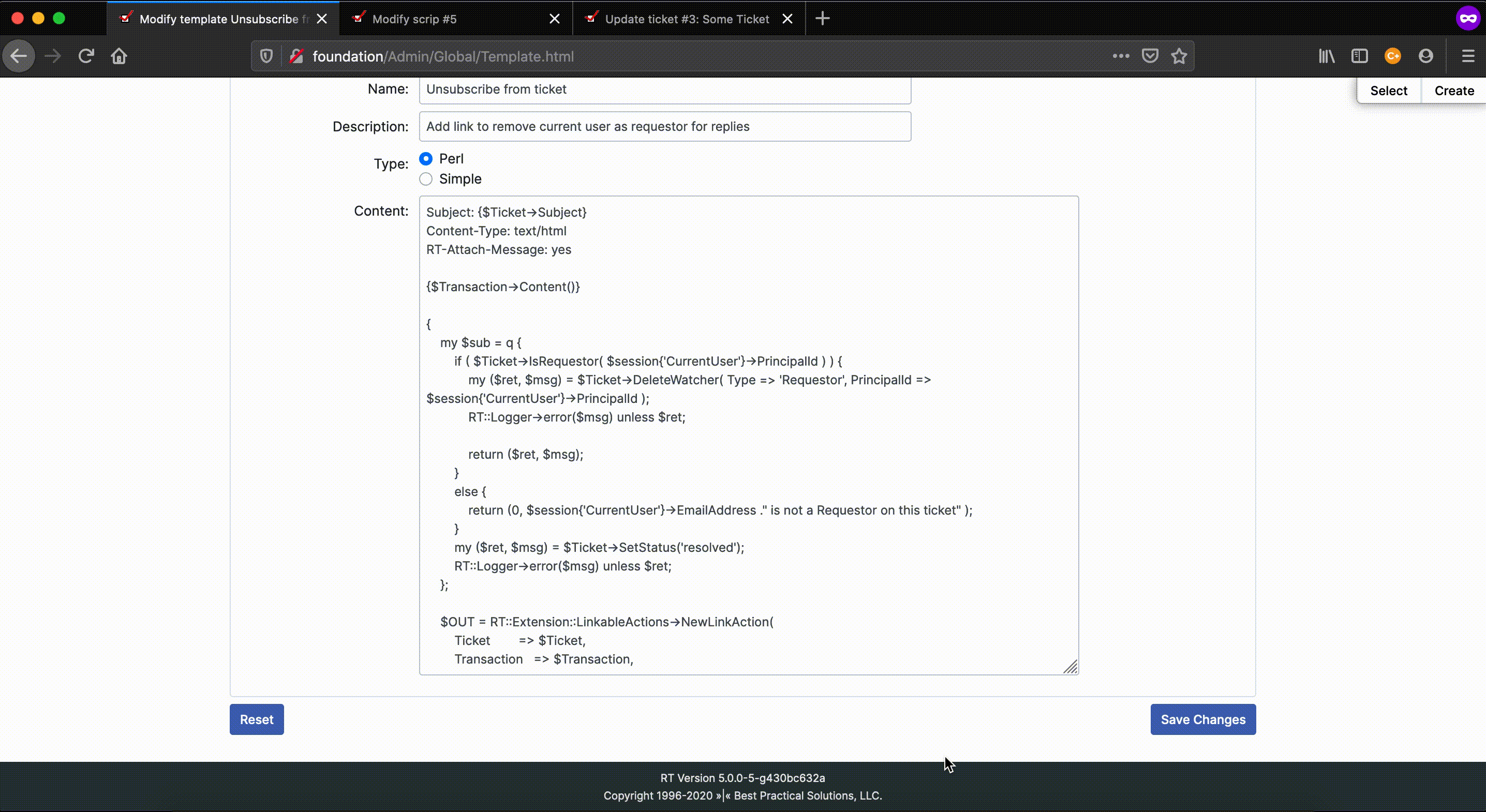This screenshot has height=812, width=1486.
Task: Save page to Pocket
Action: [1150, 56]
